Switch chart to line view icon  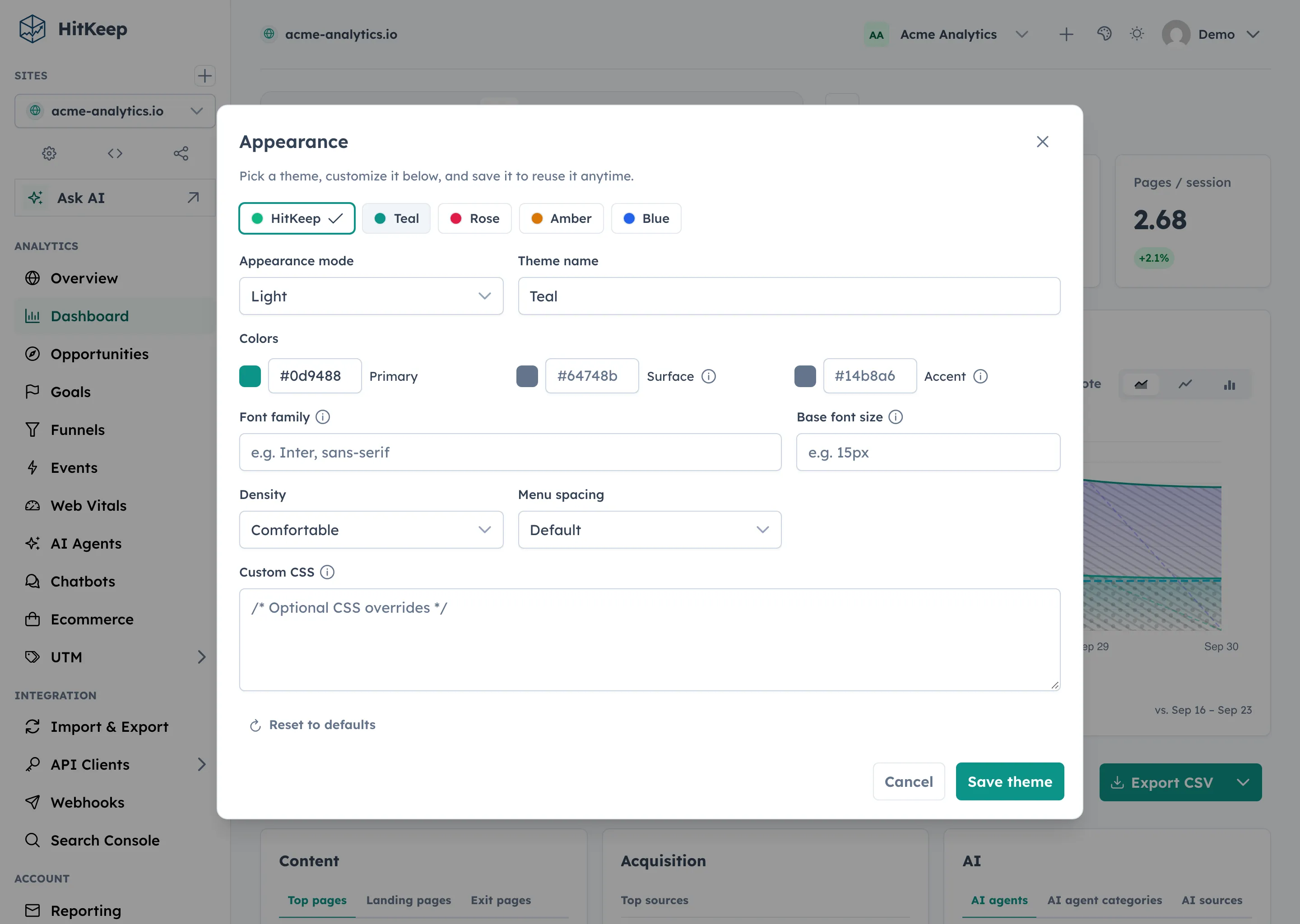[x=1185, y=384]
